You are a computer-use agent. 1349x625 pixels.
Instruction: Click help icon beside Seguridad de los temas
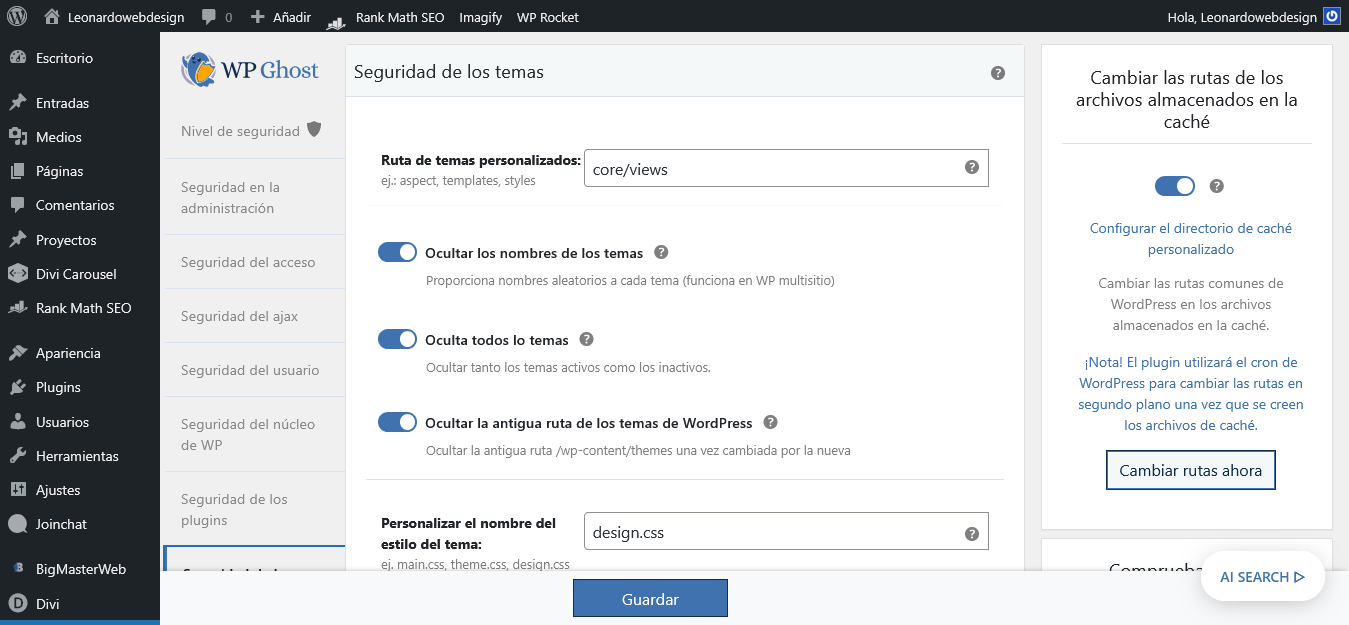click(x=997, y=73)
